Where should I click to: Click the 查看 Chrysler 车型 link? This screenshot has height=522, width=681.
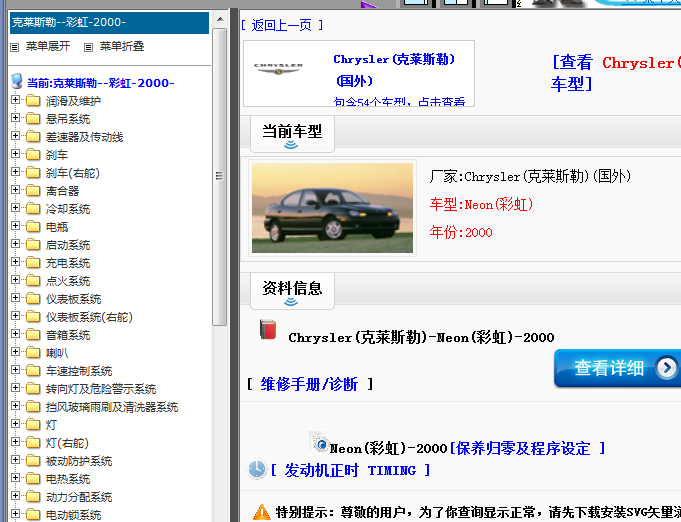617,73
